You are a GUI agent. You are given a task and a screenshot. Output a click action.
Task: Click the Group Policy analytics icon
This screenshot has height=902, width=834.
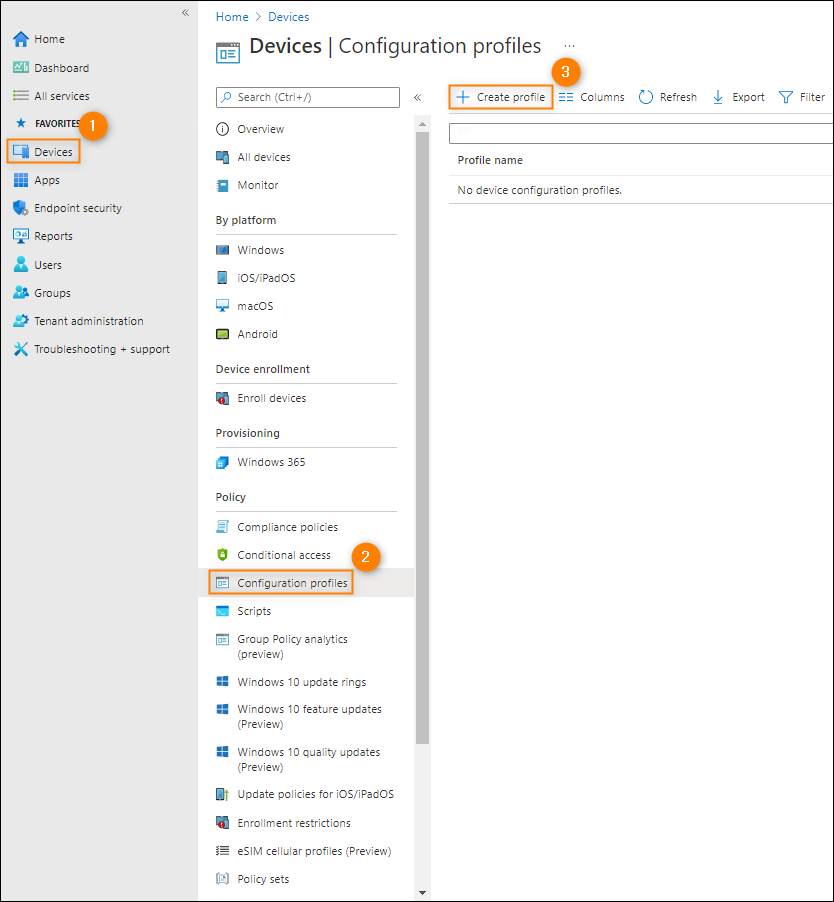point(222,639)
